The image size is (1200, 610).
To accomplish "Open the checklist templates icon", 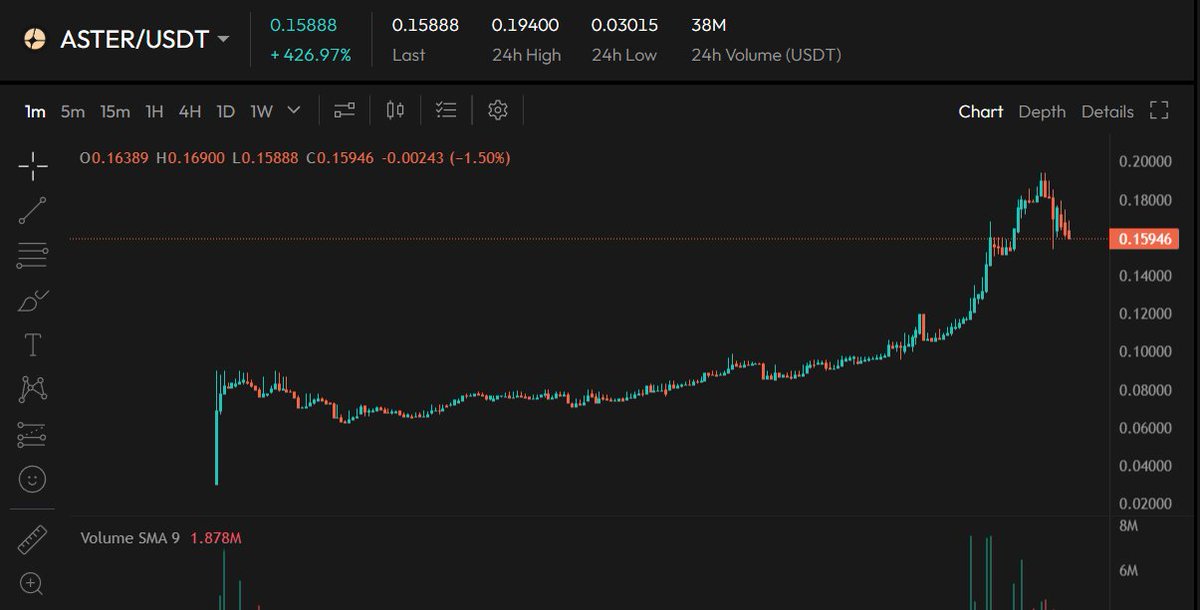I will click(x=446, y=111).
